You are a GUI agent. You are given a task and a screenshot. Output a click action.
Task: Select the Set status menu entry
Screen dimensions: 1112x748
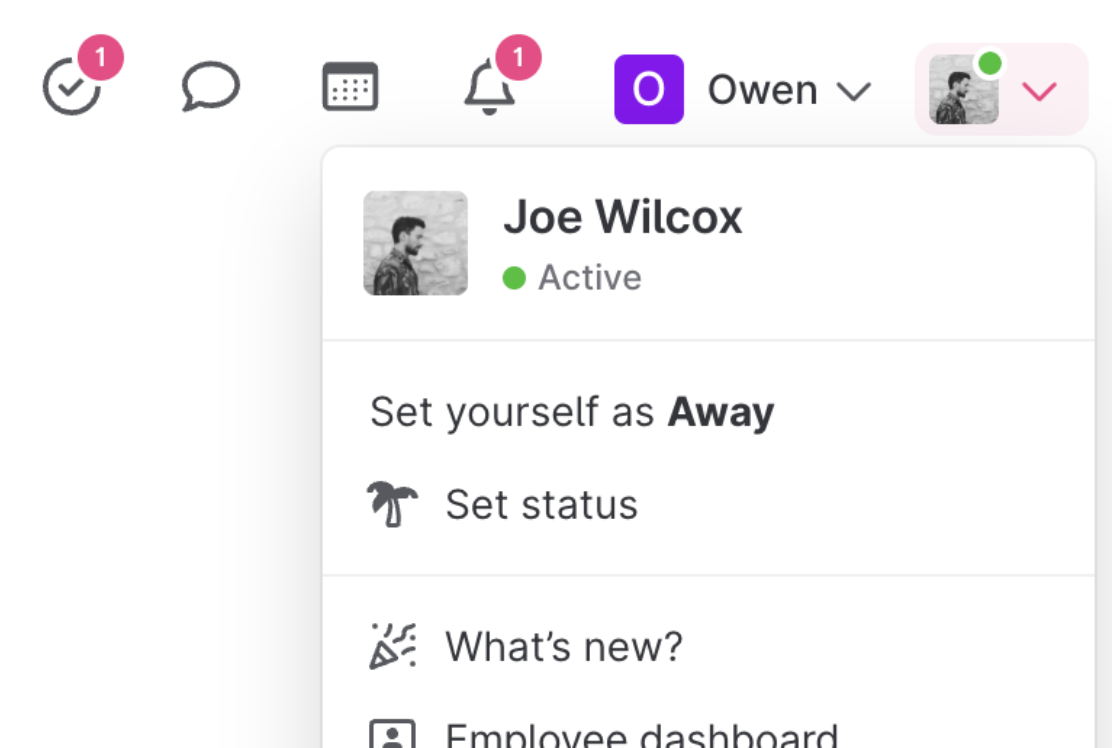coord(541,504)
